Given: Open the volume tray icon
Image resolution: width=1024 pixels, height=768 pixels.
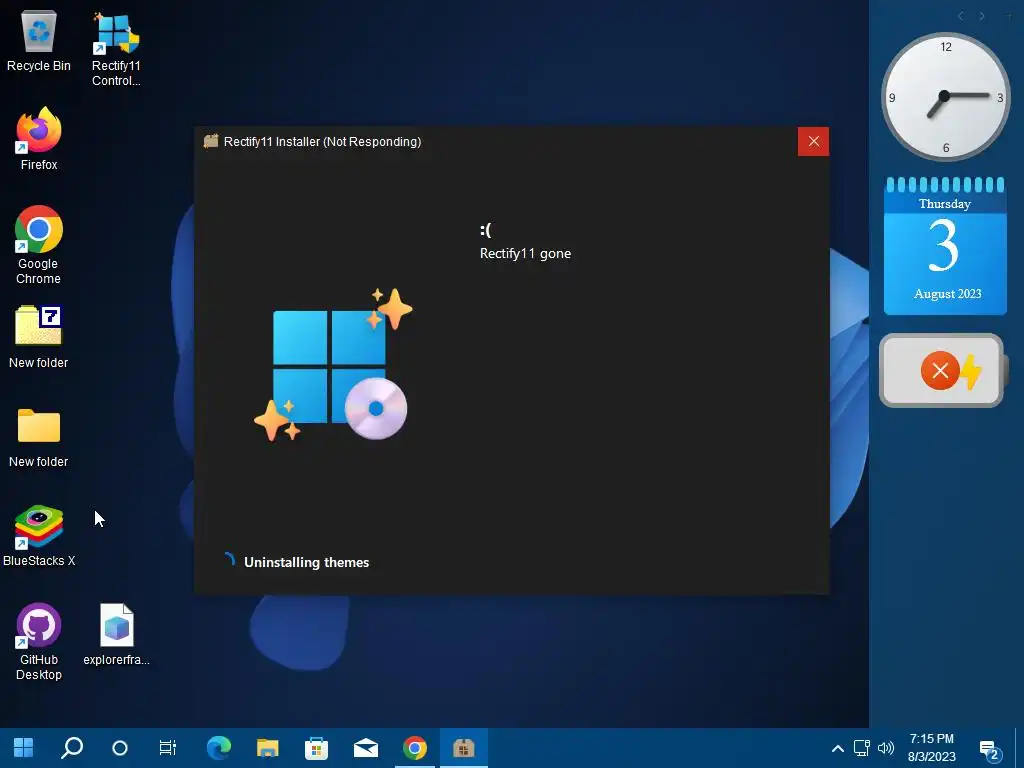Looking at the screenshot, I should point(886,748).
